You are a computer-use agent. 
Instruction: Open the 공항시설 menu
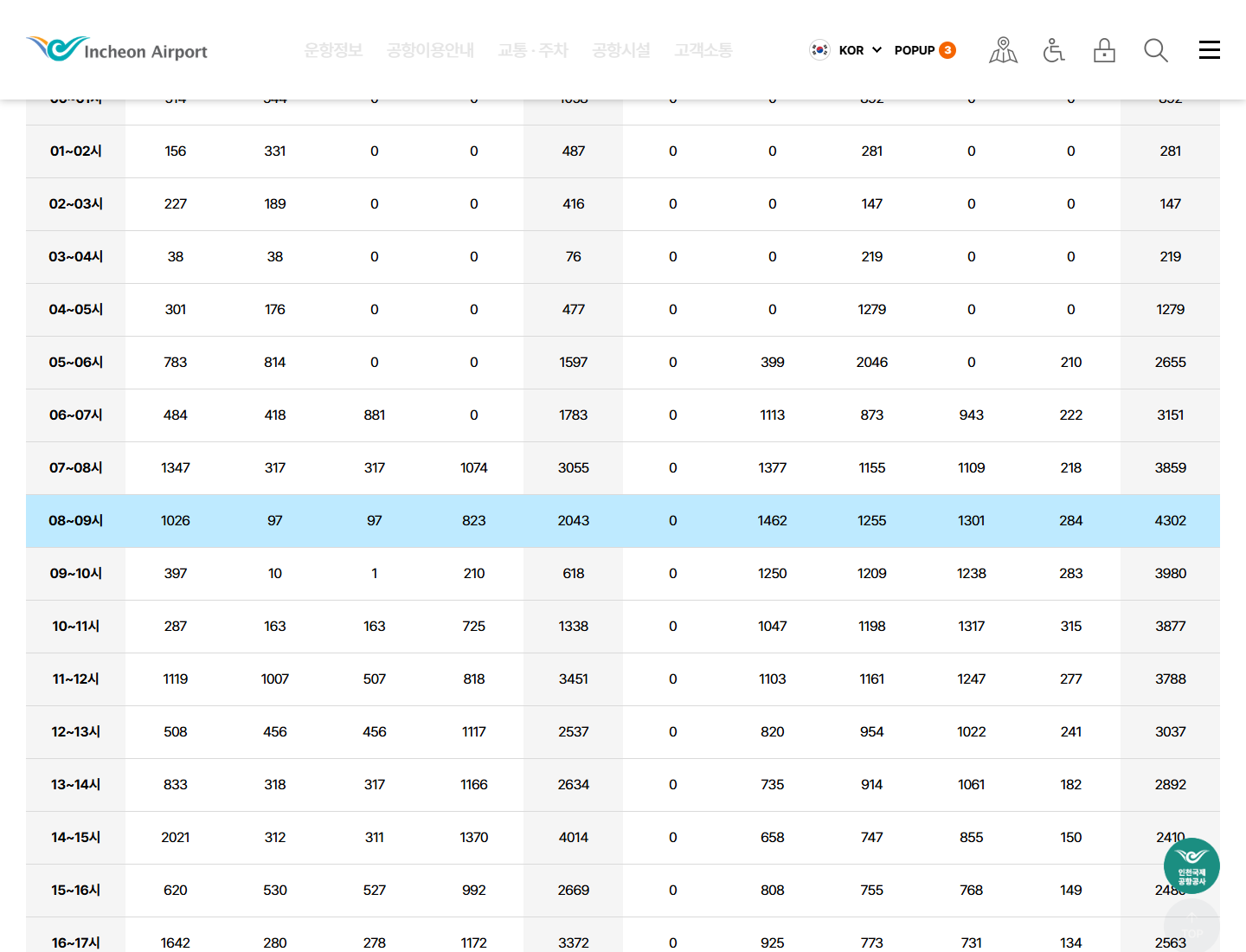621,50
